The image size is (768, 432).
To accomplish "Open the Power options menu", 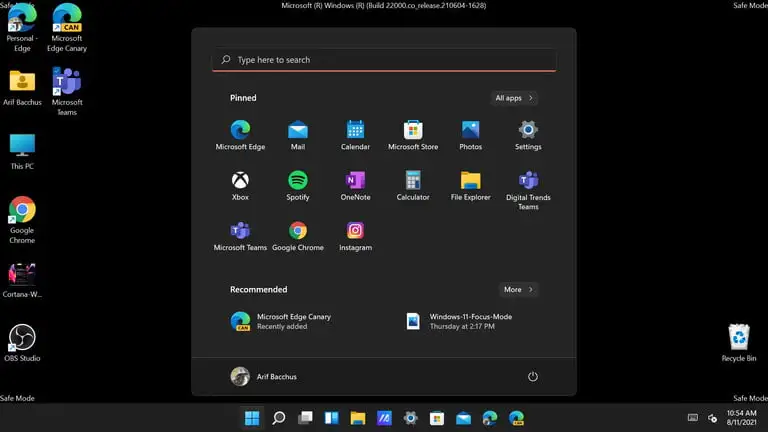I will click(x=532, y=377).
